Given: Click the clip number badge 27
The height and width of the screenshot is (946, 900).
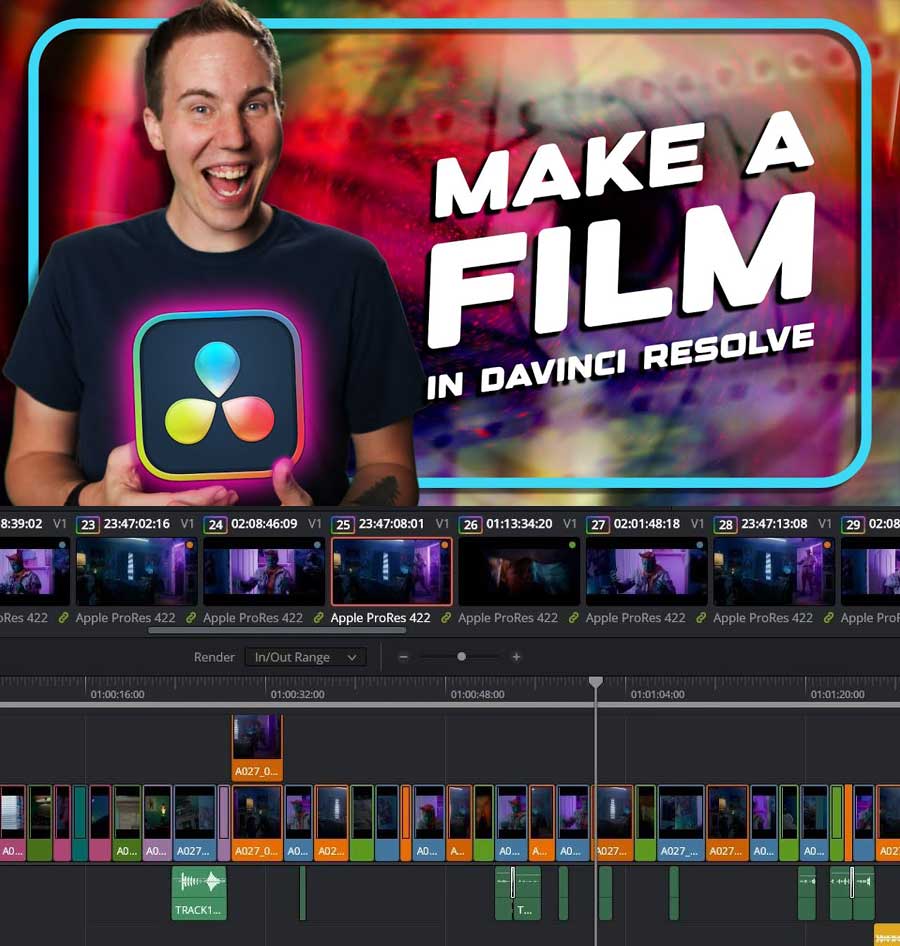Looking at the screenshot, I should pos(598,524).
